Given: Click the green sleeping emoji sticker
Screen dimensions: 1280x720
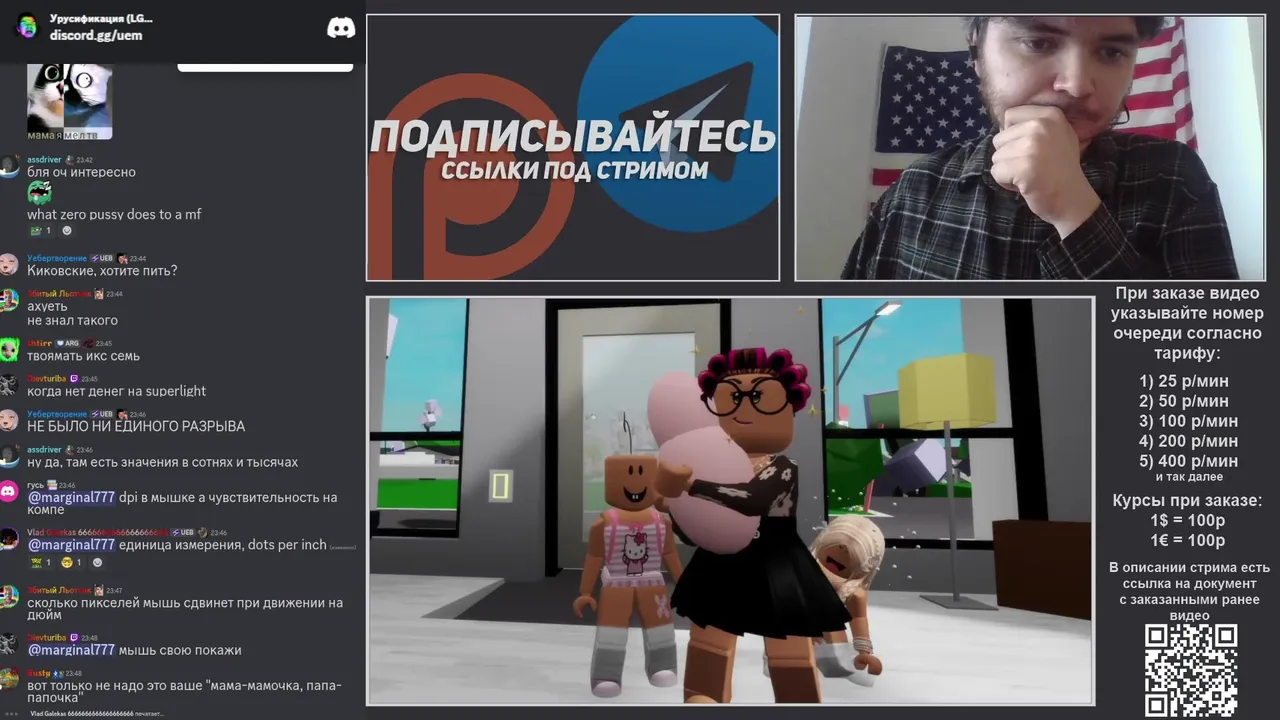Looking at the screenshot, I should (x=39, y=194).
